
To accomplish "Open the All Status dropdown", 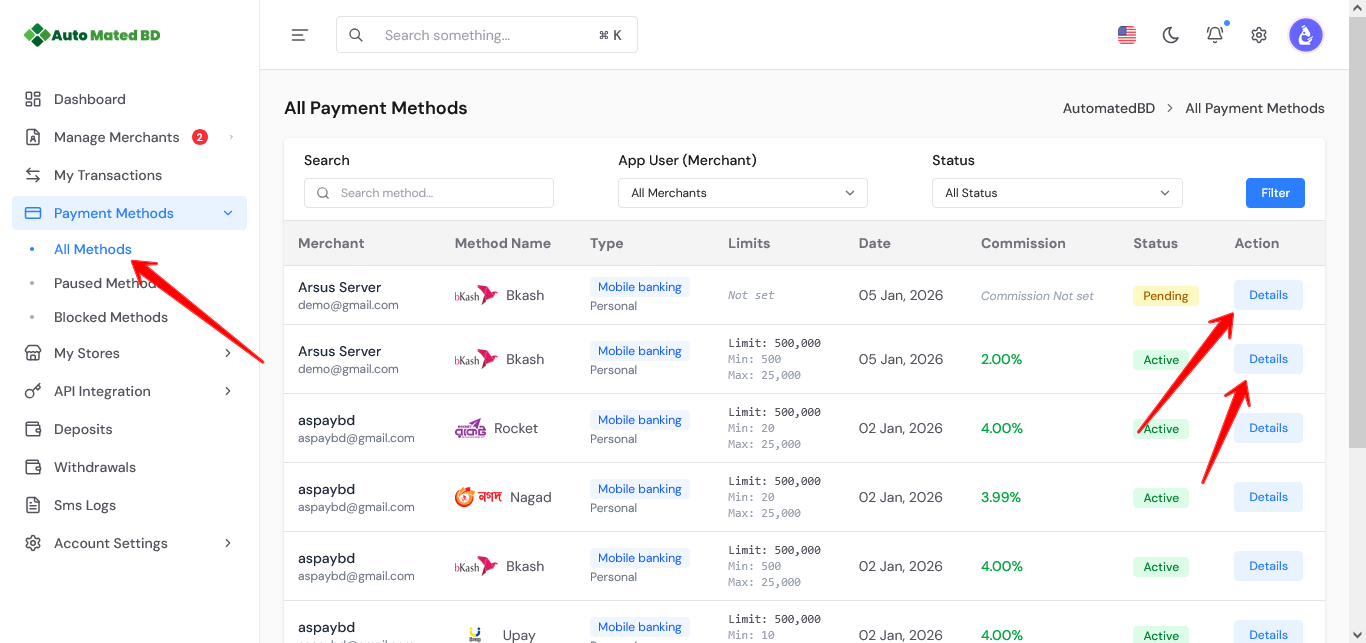I will (1056, 192).
